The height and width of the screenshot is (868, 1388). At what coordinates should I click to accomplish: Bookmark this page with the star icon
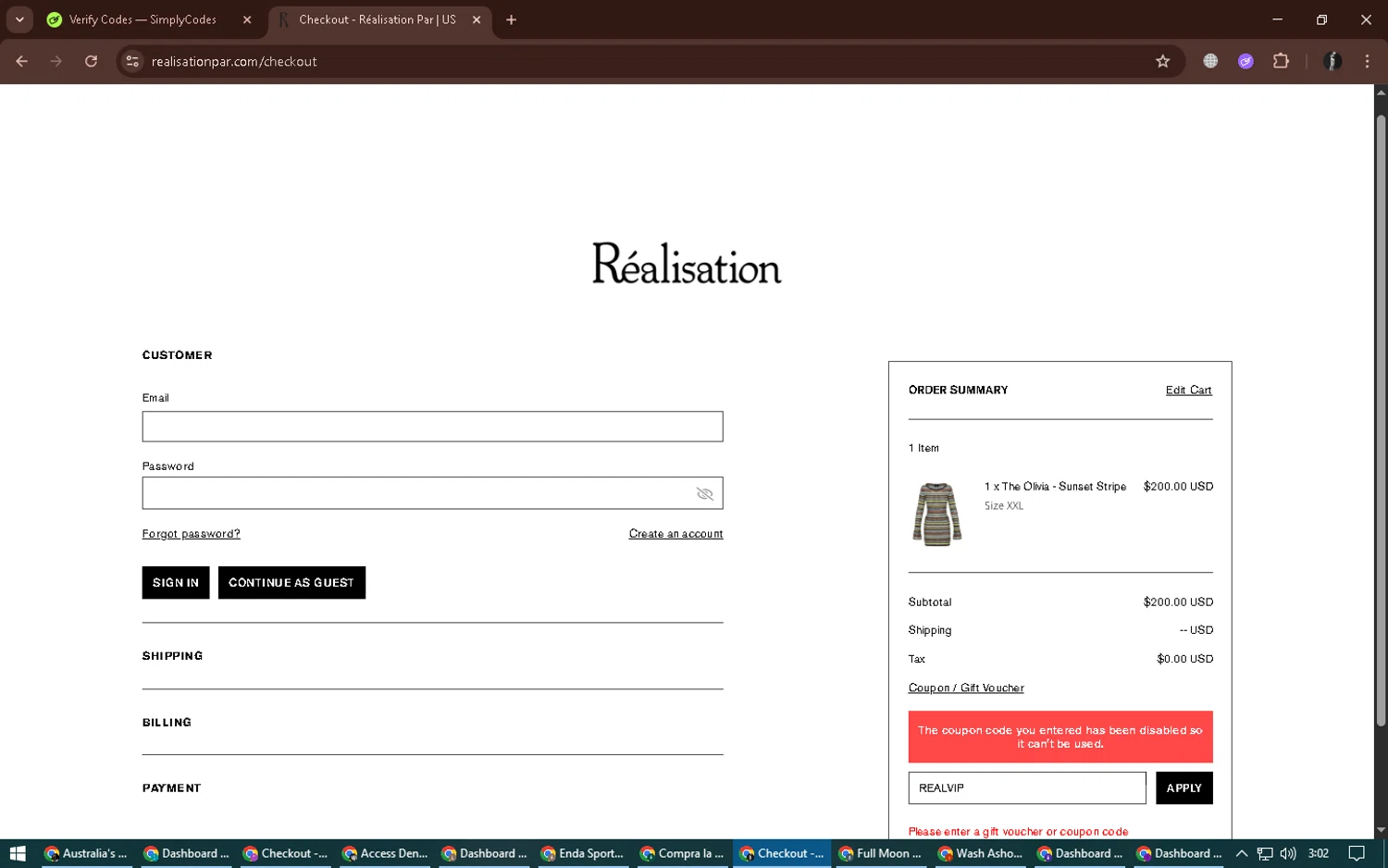coord(1163,61)
